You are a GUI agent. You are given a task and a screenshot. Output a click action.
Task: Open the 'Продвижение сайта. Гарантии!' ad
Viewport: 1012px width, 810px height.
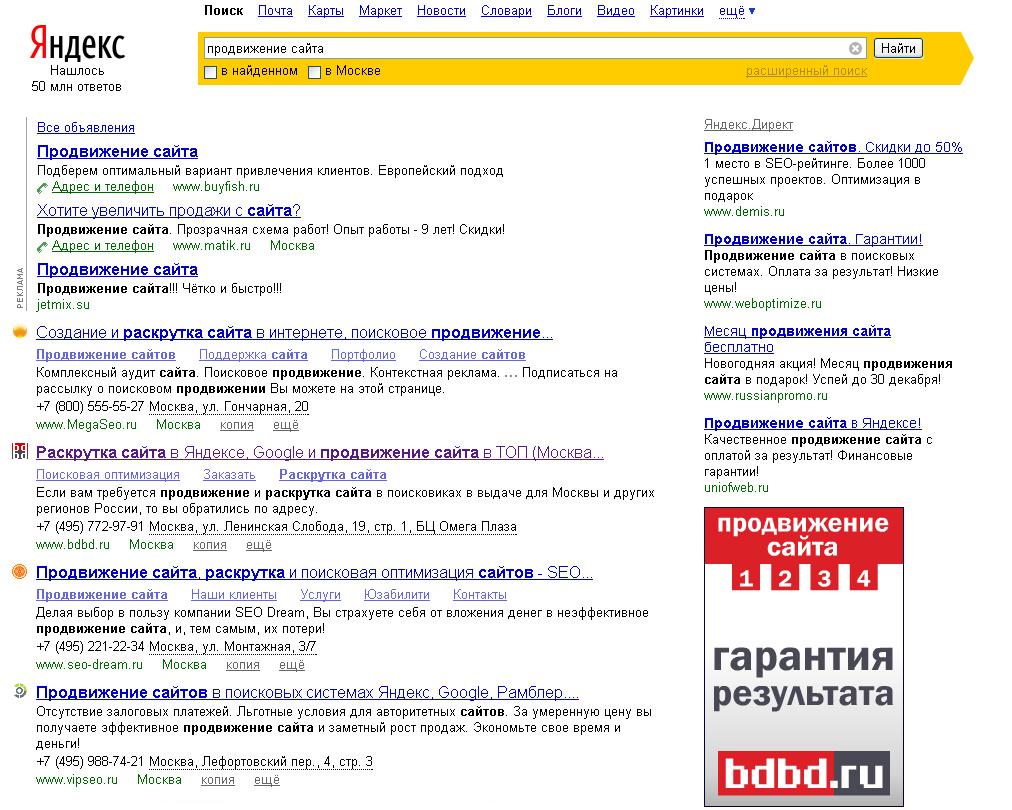pyautogui.click(x=813, y=239)
